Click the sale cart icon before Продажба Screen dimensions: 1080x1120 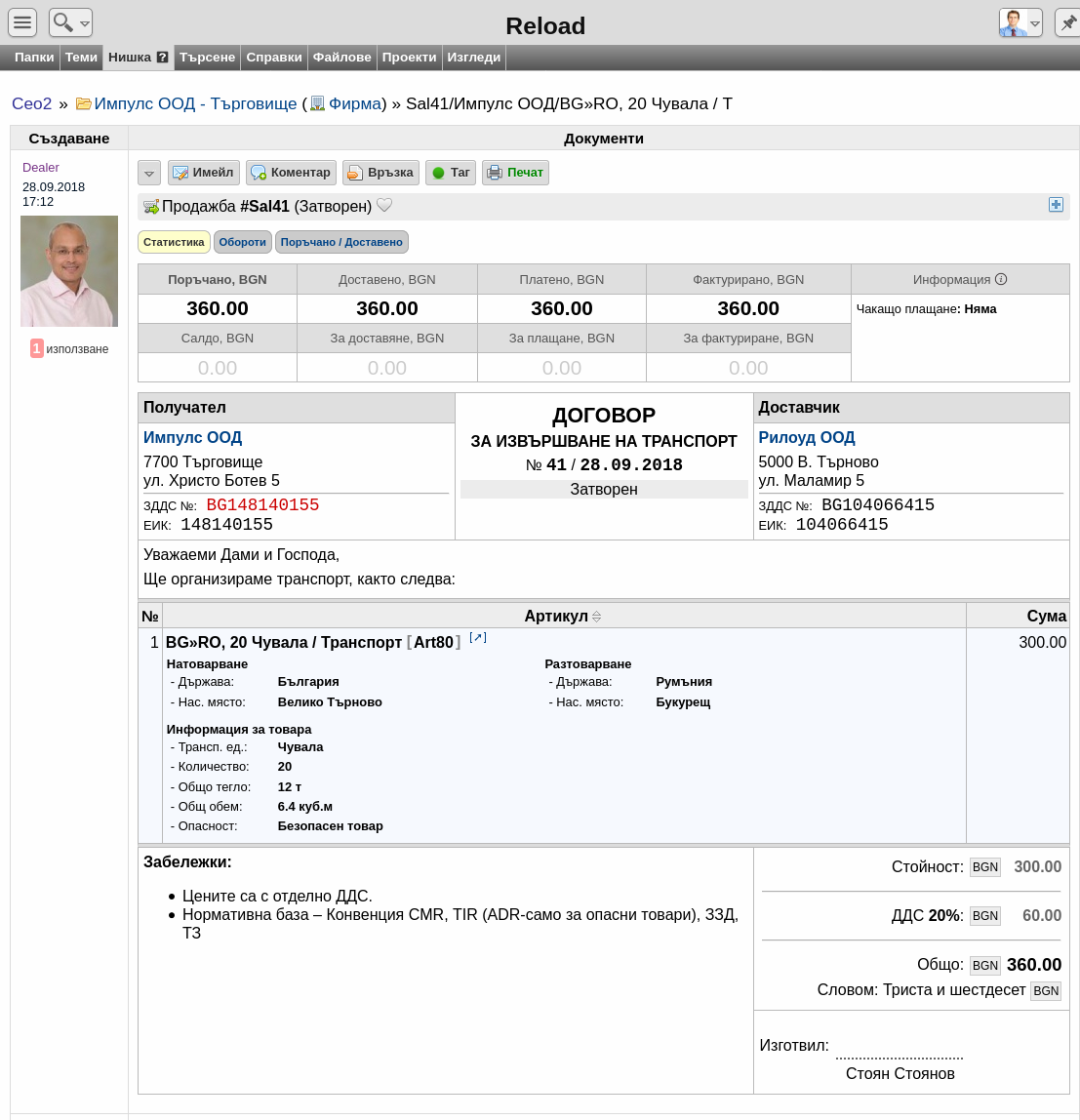point(151,207)
